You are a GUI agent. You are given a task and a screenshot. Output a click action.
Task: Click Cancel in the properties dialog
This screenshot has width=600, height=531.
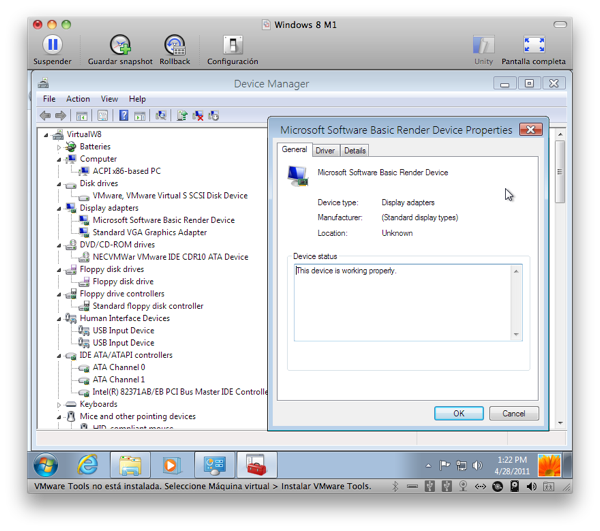coord(514,414)
